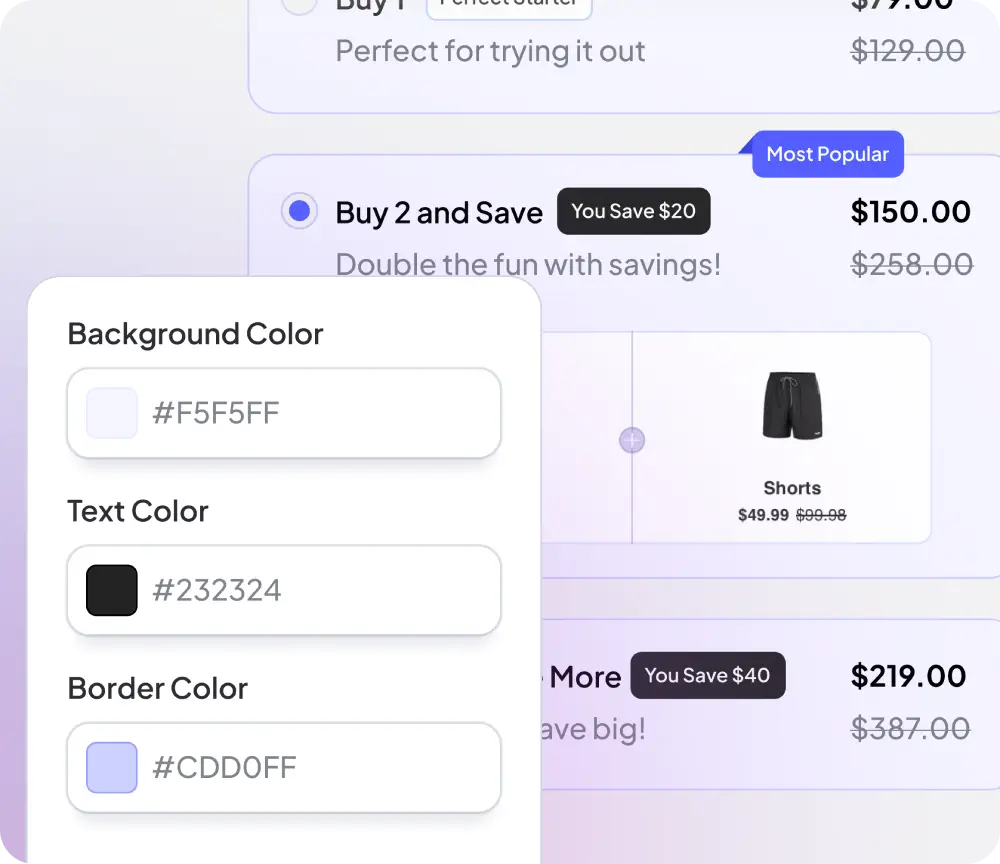Click the Double the fun with savings text
This screenshot has height=864, width=1000.
tap(528, 264)
